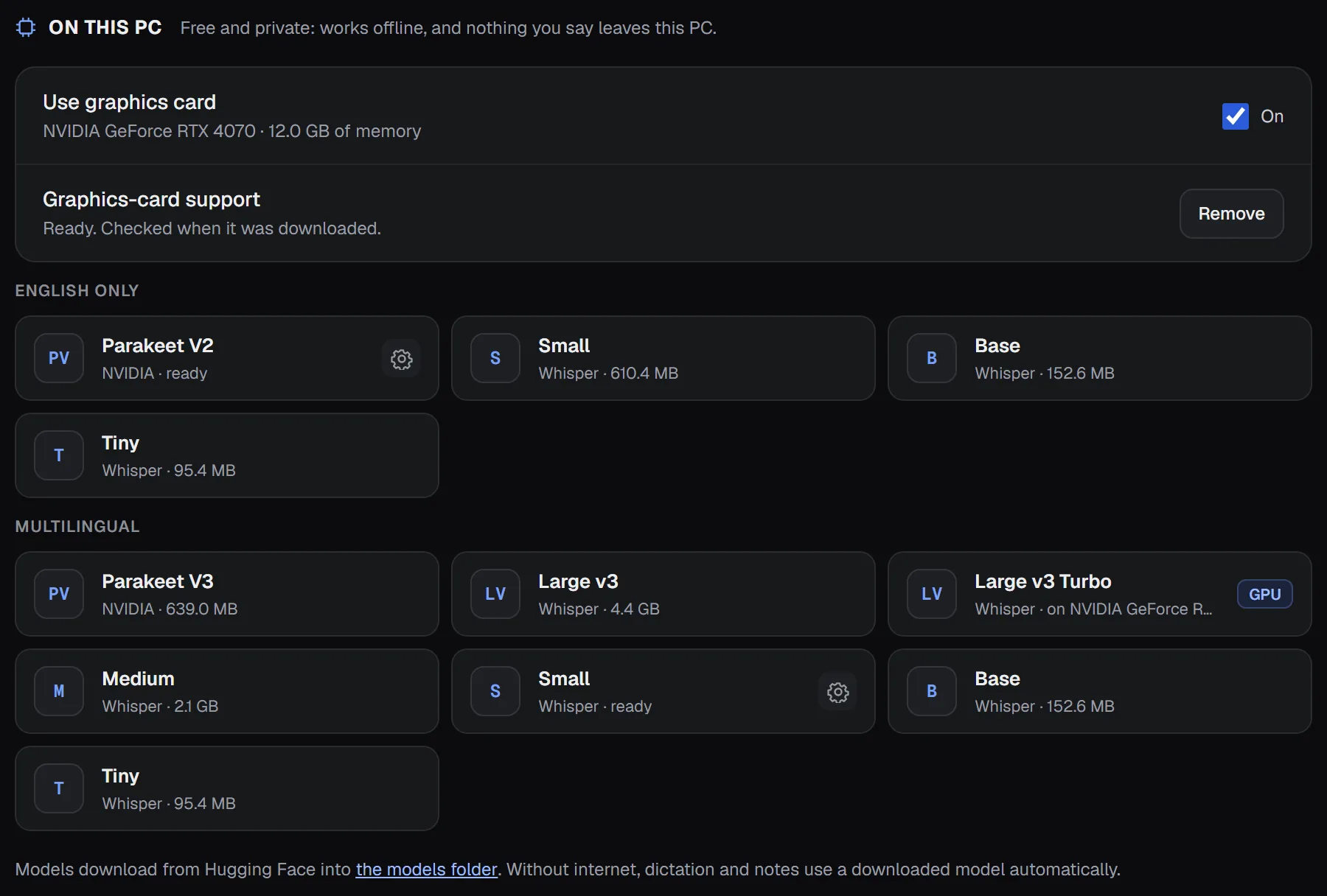Click the 'Whisper · ready' status text

pos(596,707)
